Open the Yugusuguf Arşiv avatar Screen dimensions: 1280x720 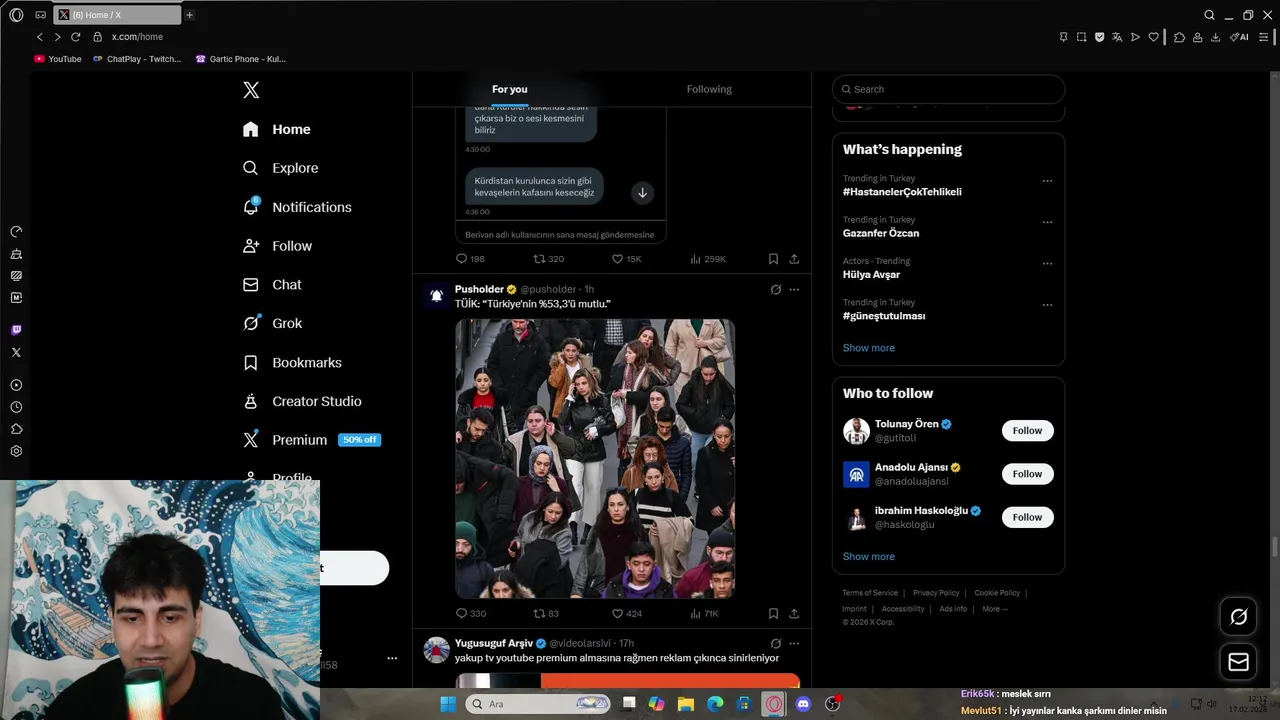click(x=436, y=650)
